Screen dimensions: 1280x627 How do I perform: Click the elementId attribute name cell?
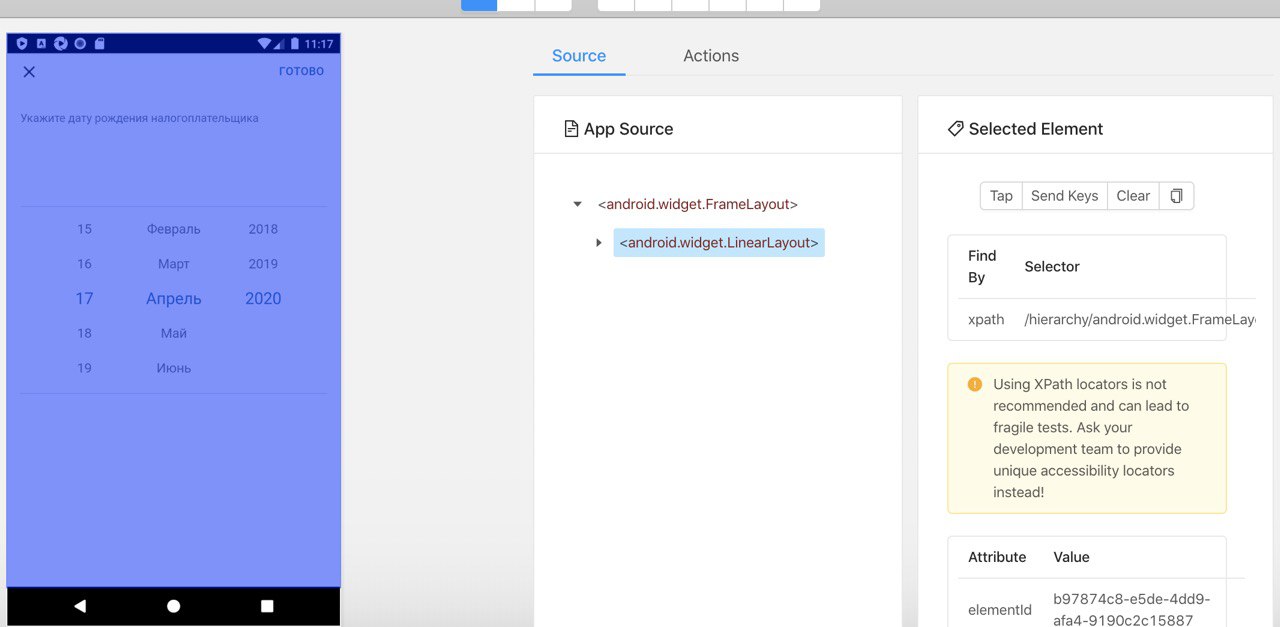pyautogui.click(x=1000, y=610)
